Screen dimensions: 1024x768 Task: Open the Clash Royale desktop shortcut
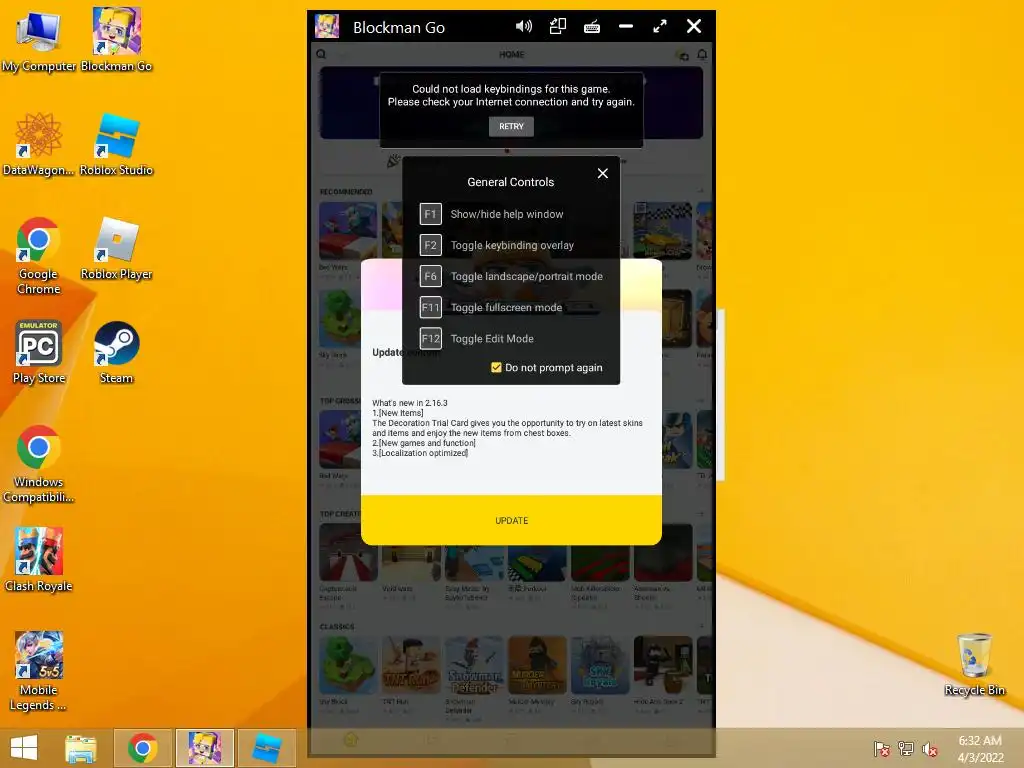[x=39, y=560]
